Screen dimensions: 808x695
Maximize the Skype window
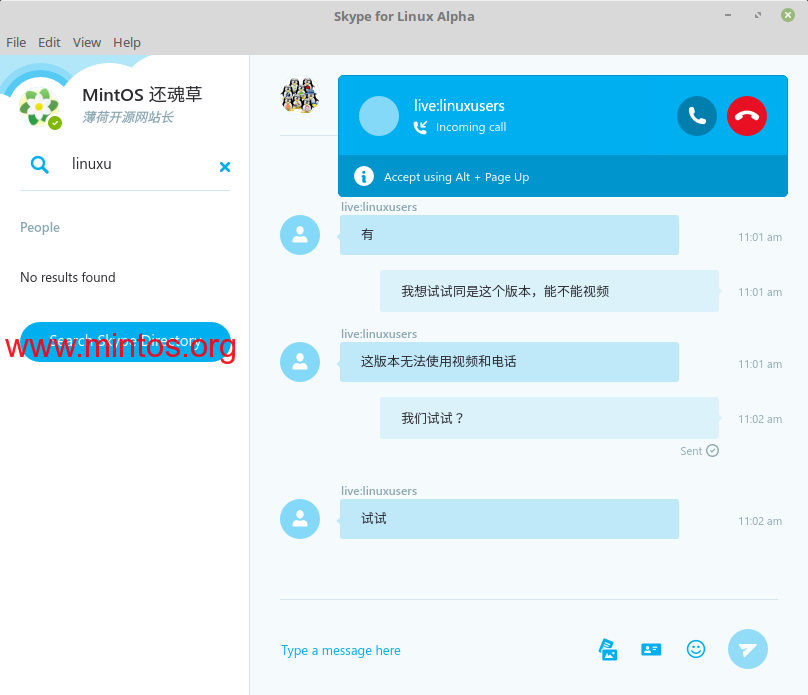(x=758, y=15)
